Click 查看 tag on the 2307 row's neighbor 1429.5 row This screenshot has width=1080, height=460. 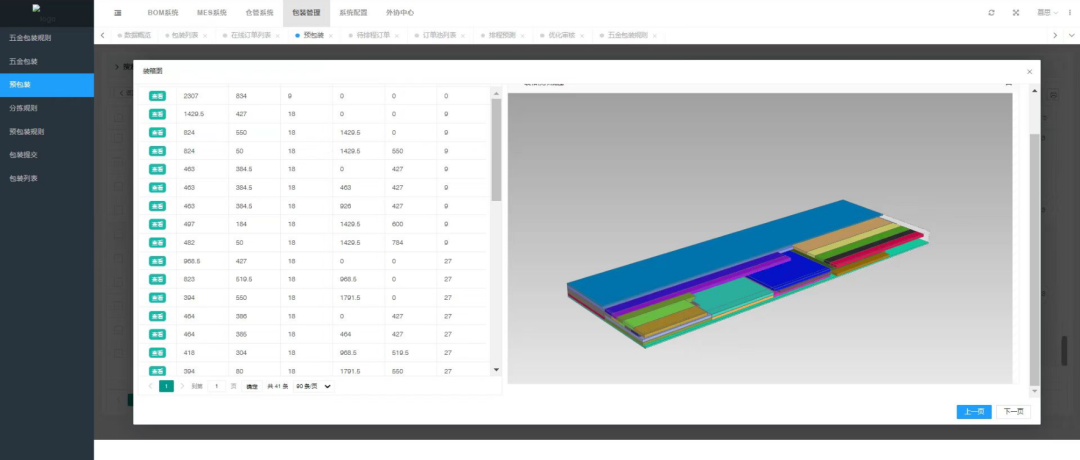point(157,114)
